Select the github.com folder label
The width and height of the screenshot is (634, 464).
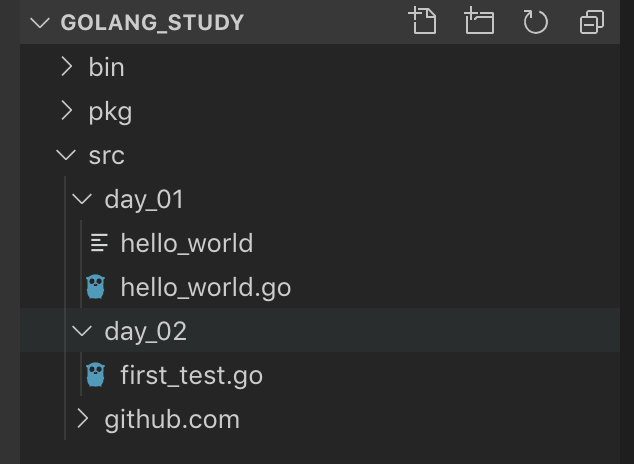tap(172, 420)
